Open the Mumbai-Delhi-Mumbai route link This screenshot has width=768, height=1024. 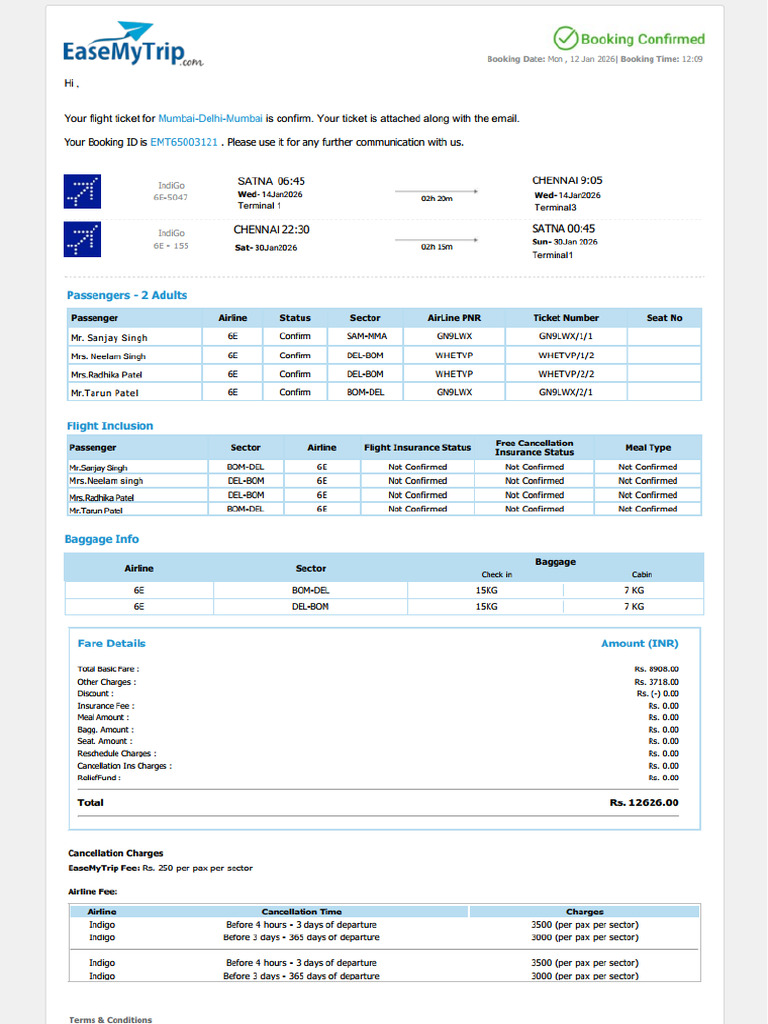(210, 118)
